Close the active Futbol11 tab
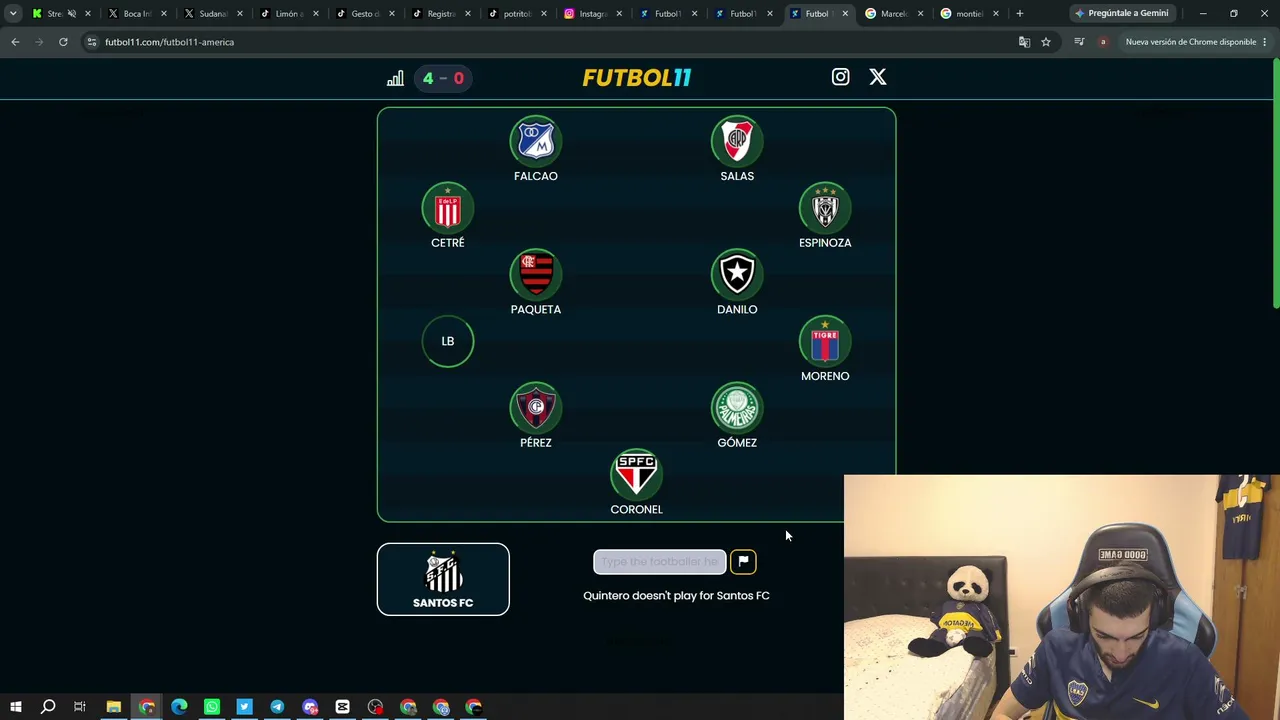The image size is (1280, 720). [x=845, y=14]
